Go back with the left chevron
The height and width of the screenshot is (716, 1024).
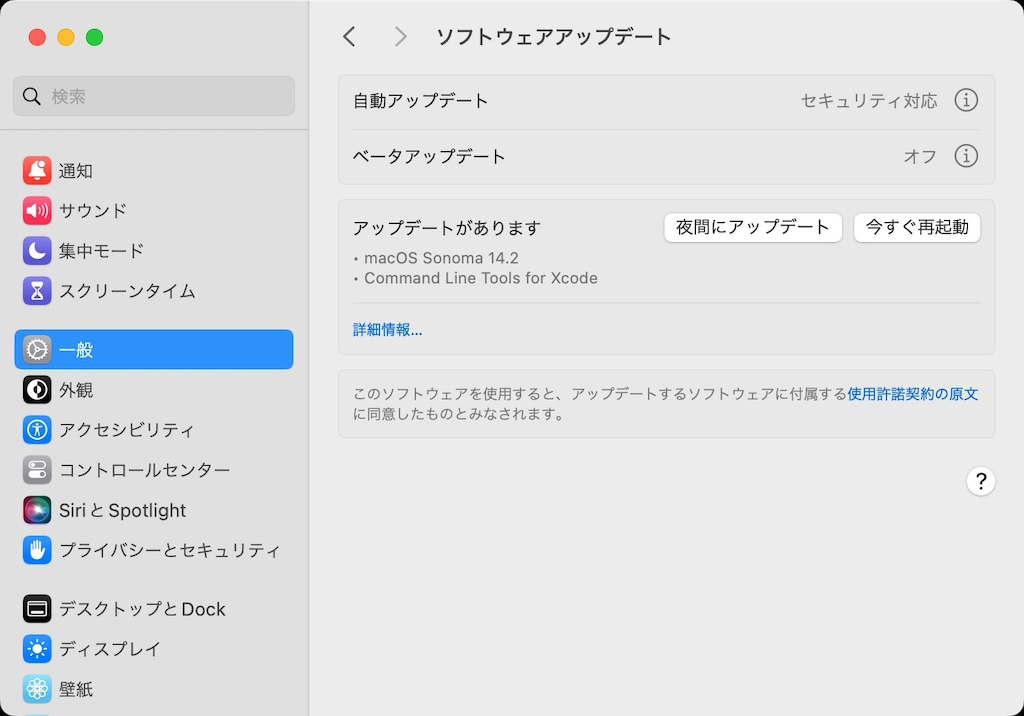point(349,37)
